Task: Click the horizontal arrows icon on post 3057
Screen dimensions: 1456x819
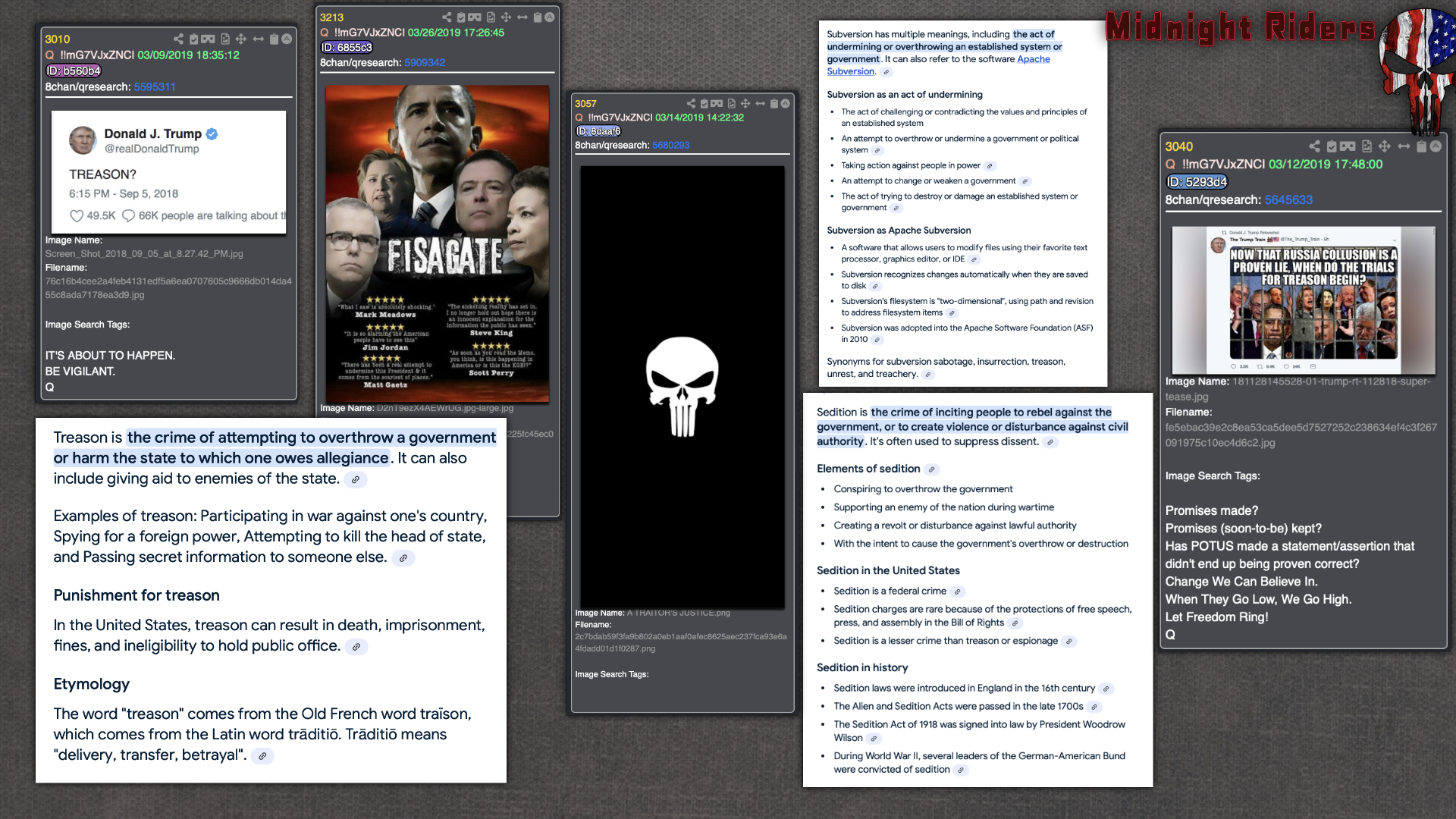Action: [760, 103]
